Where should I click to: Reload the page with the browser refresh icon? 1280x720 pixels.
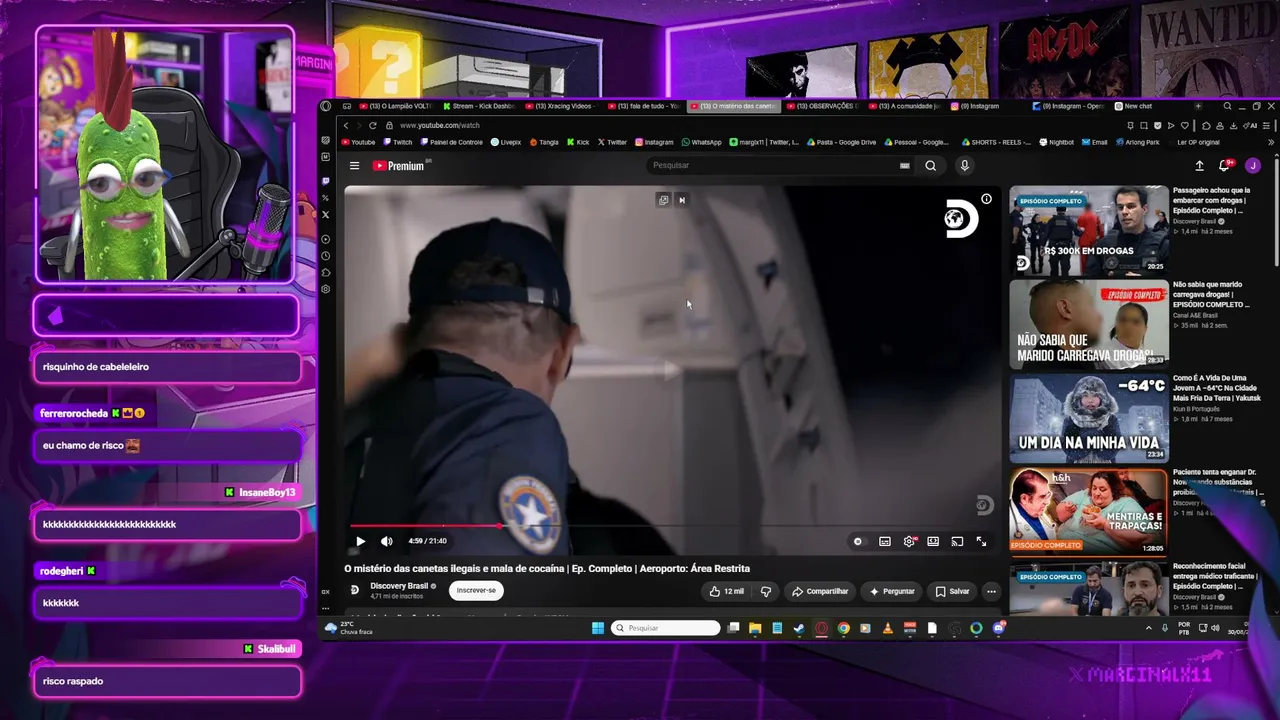point(373,125)
